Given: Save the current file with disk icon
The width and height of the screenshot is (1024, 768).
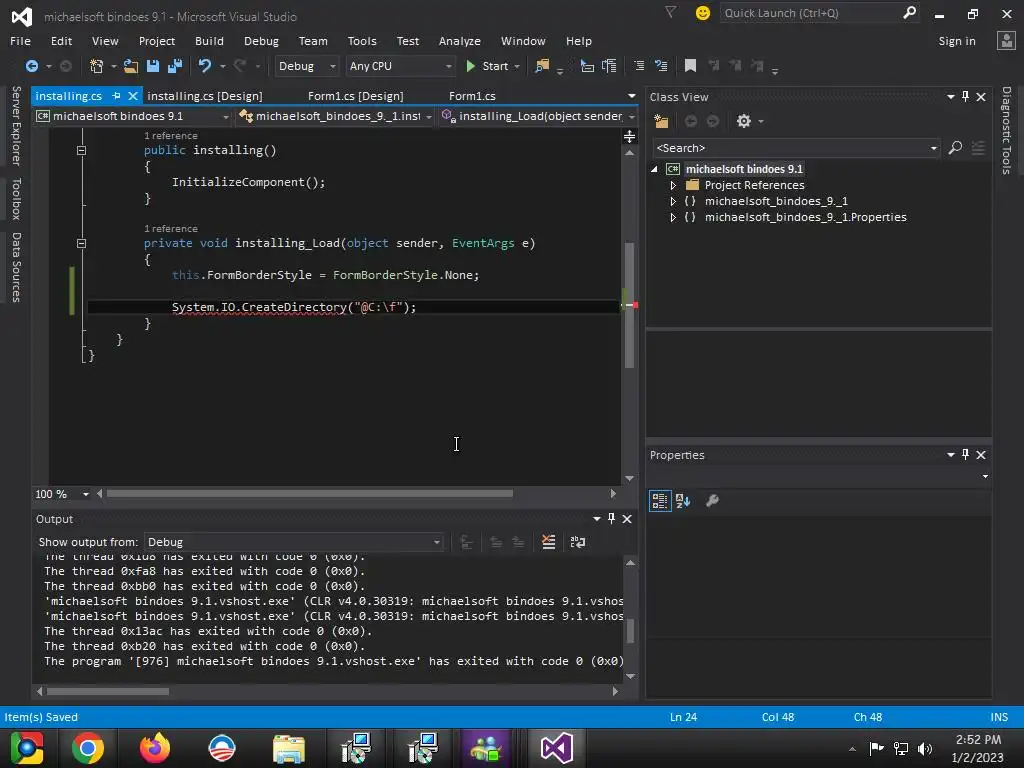Looking at the screenshot, I should click(153, 66).
